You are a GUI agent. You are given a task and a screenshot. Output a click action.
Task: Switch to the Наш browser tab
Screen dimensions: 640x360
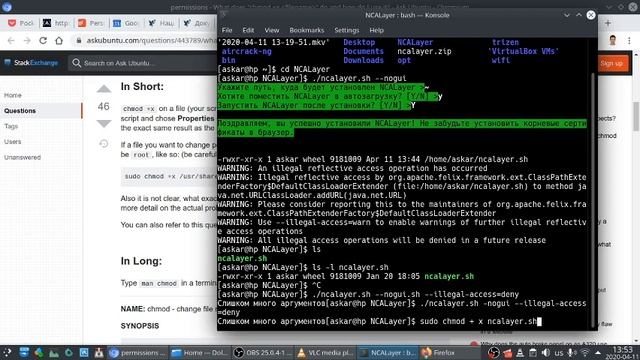(x=161, y=23)
